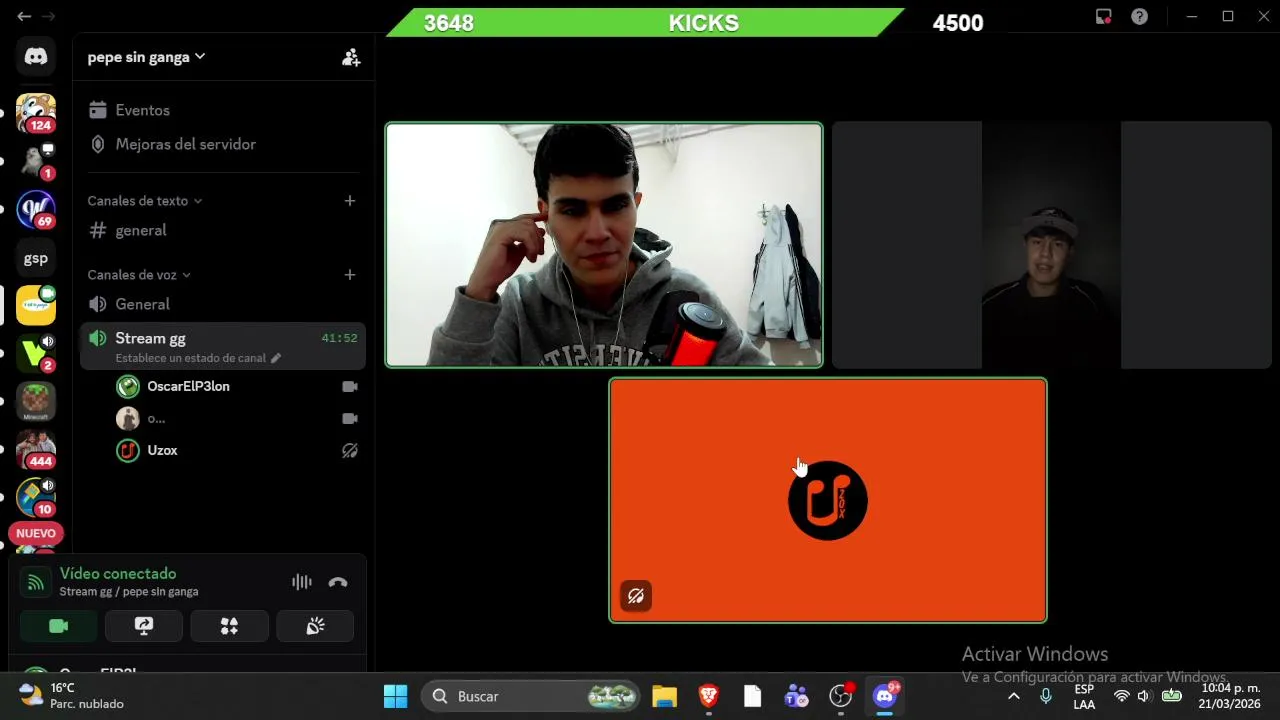The height and width of the screenshot is (720, 1280).
Task: Open the weather widget showing 16°C
Action: [72, 696]
